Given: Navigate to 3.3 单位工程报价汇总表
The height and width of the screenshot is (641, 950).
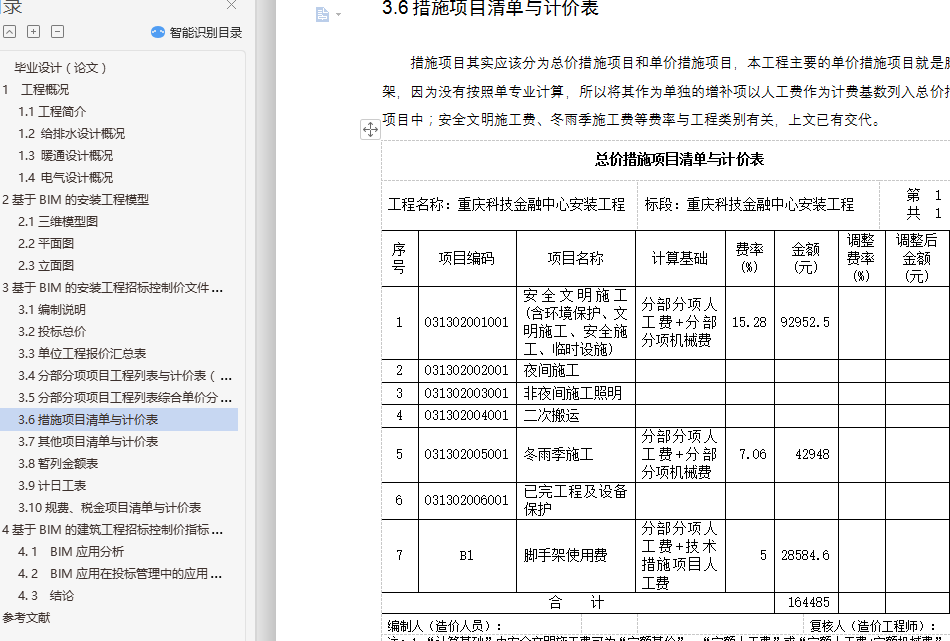Looking at the screenshot, I should [82, 353].
